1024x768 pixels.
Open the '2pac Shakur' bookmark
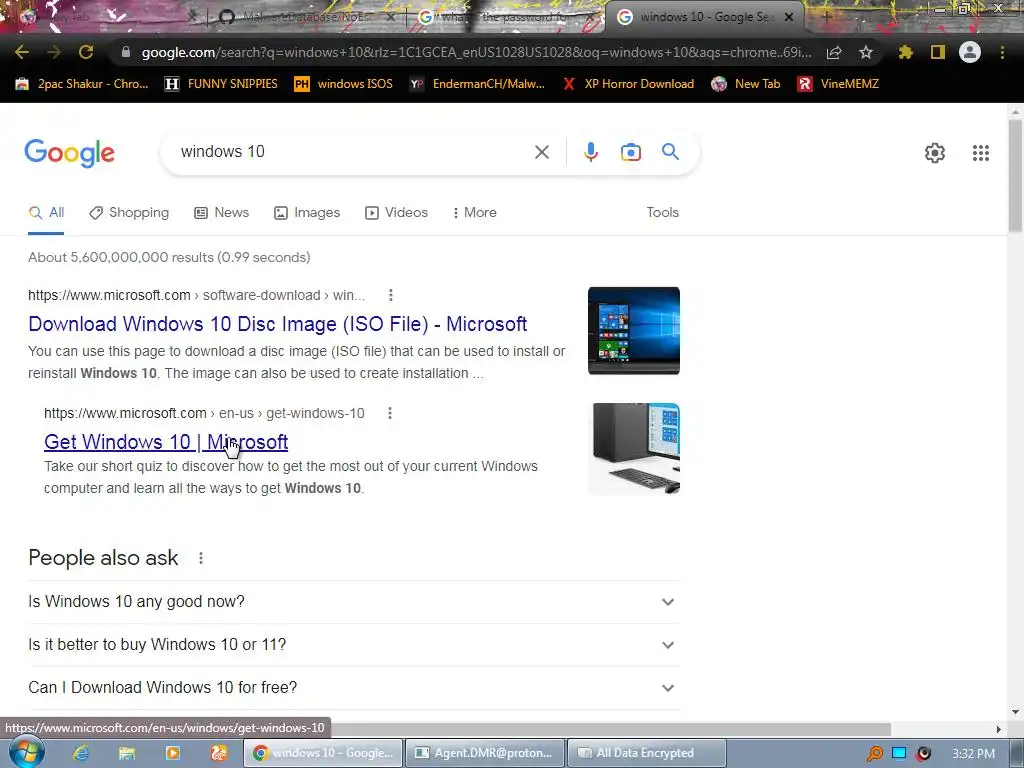pos(82,84)
